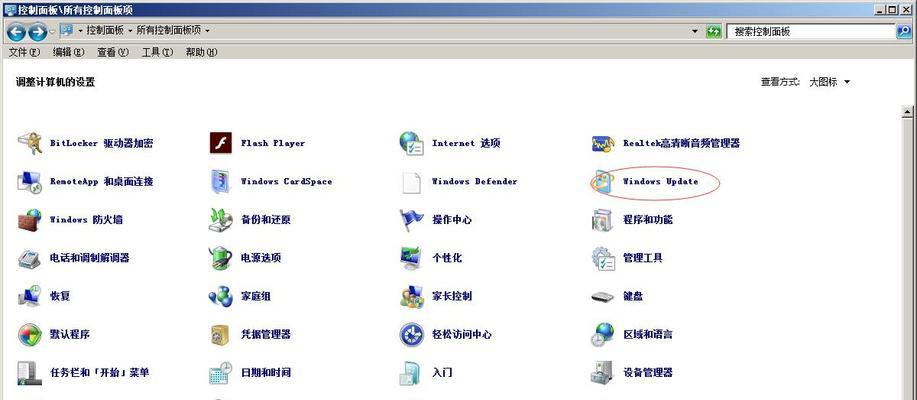
Task: Open the Windows CardSpace icon
Action: tap(220, 181)
